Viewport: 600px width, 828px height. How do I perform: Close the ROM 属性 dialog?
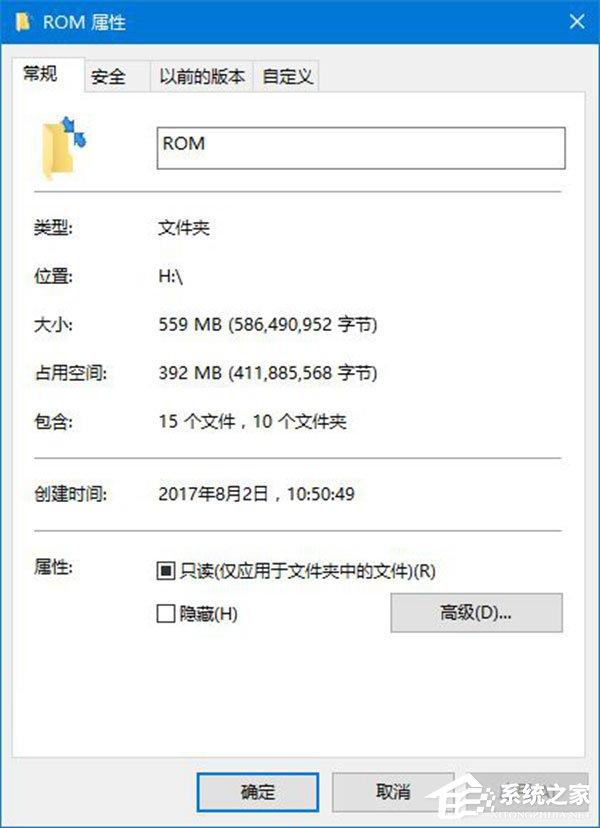[x=577, y=22]
